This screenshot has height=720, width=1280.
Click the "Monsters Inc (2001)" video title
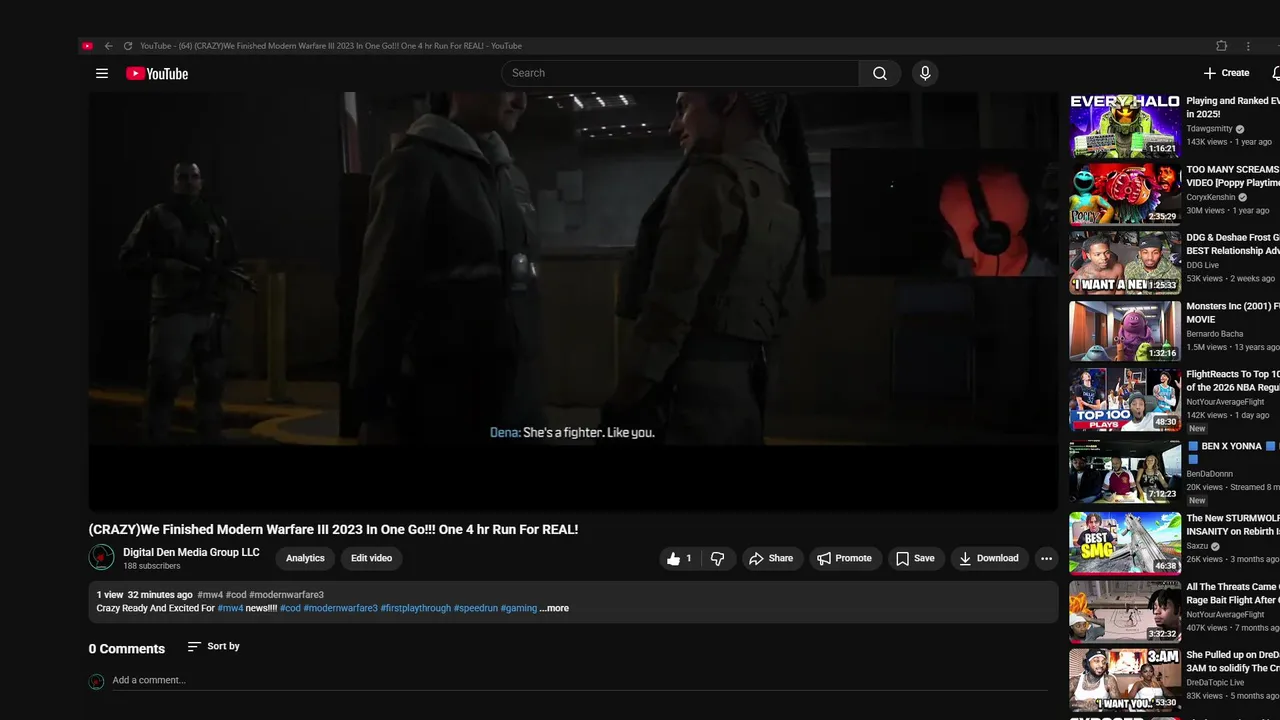tap(1233, 313)
